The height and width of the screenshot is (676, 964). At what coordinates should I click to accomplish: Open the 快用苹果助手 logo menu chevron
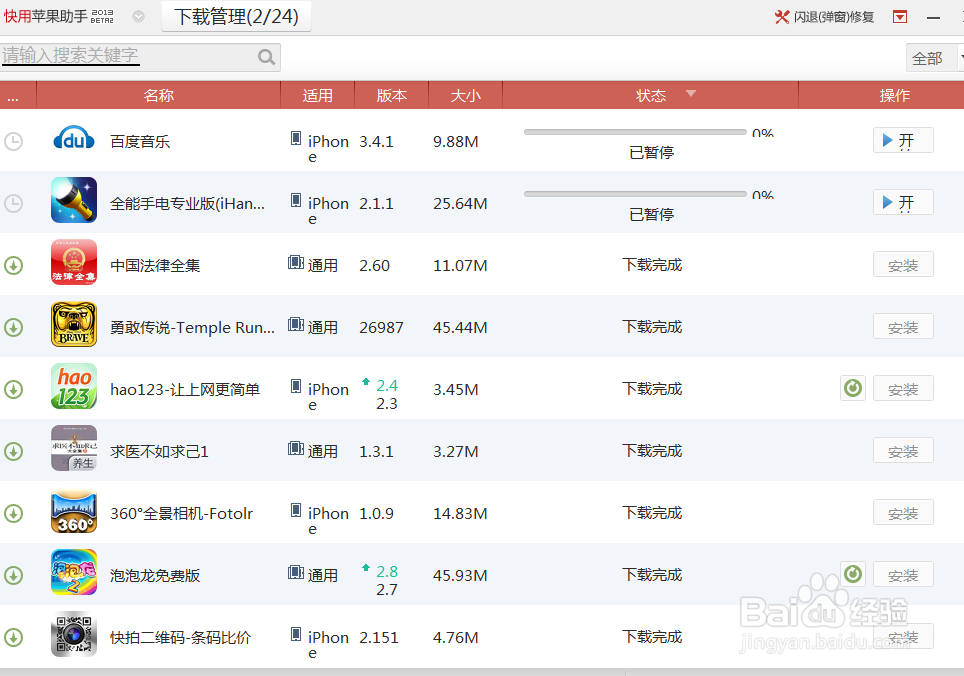(138, 15)
